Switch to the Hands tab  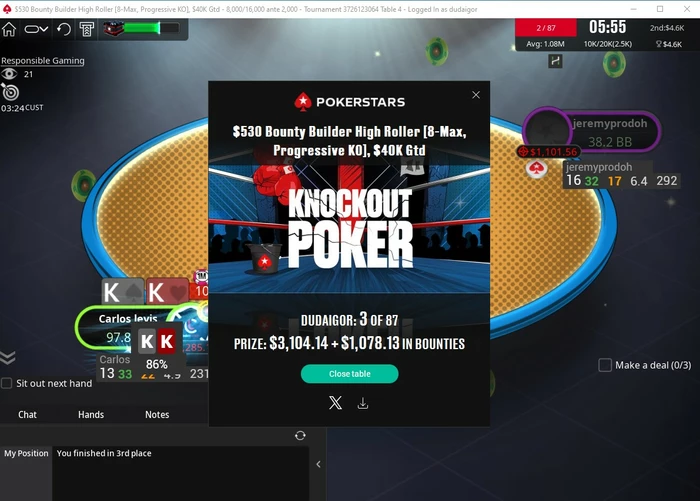pos(91,414)
